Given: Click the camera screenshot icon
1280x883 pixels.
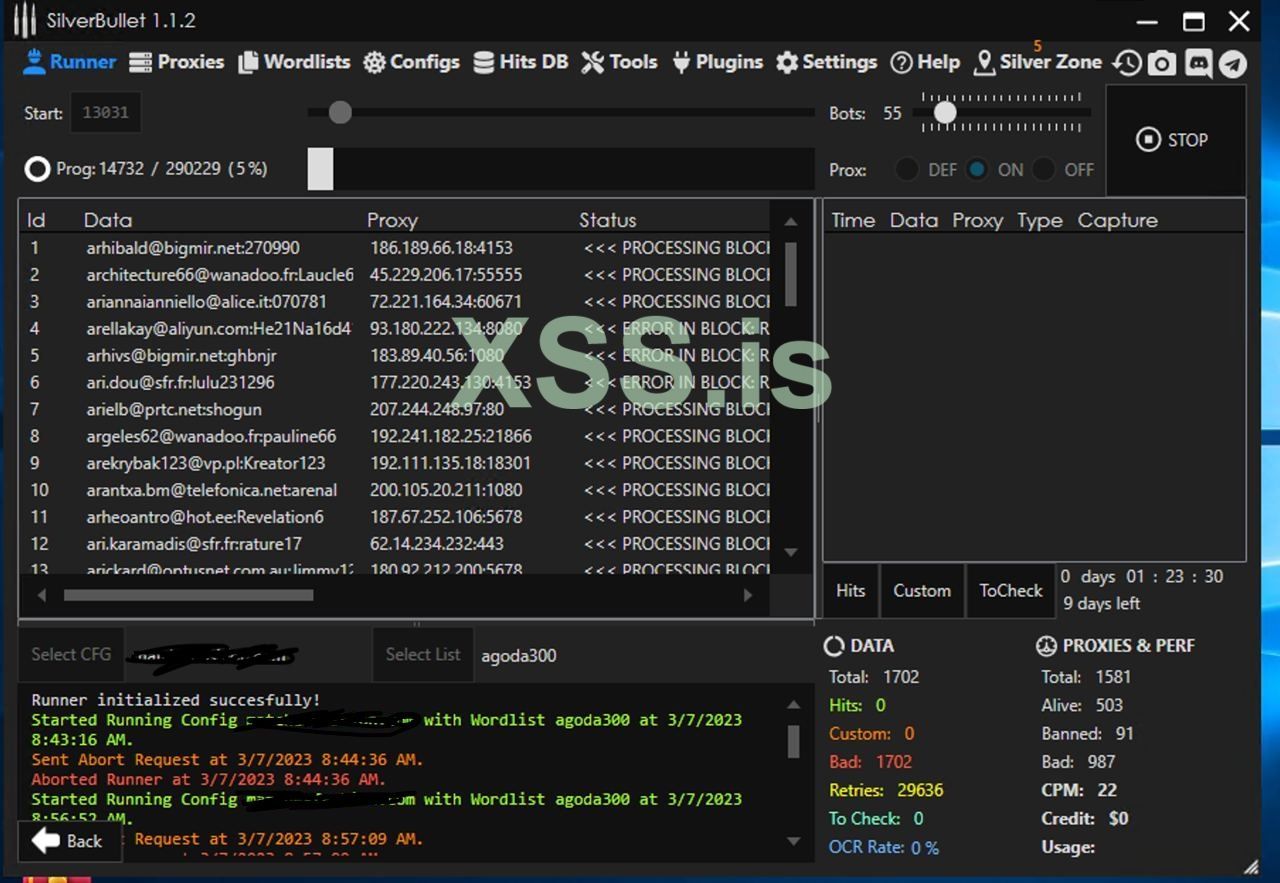Looking at the screenshot, I should (x=1161, y=63).
